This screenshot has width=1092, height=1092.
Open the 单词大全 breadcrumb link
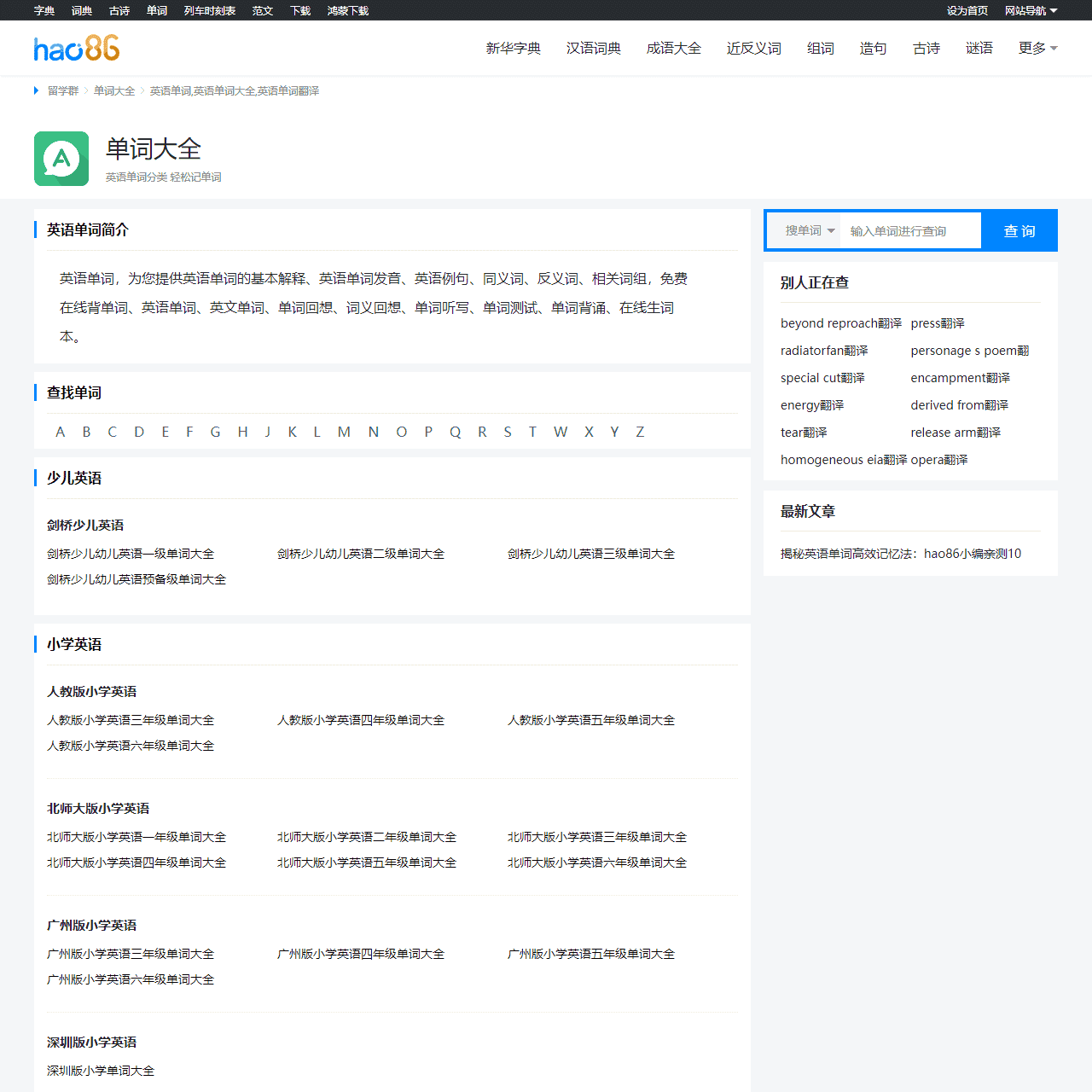coord(114,91)
